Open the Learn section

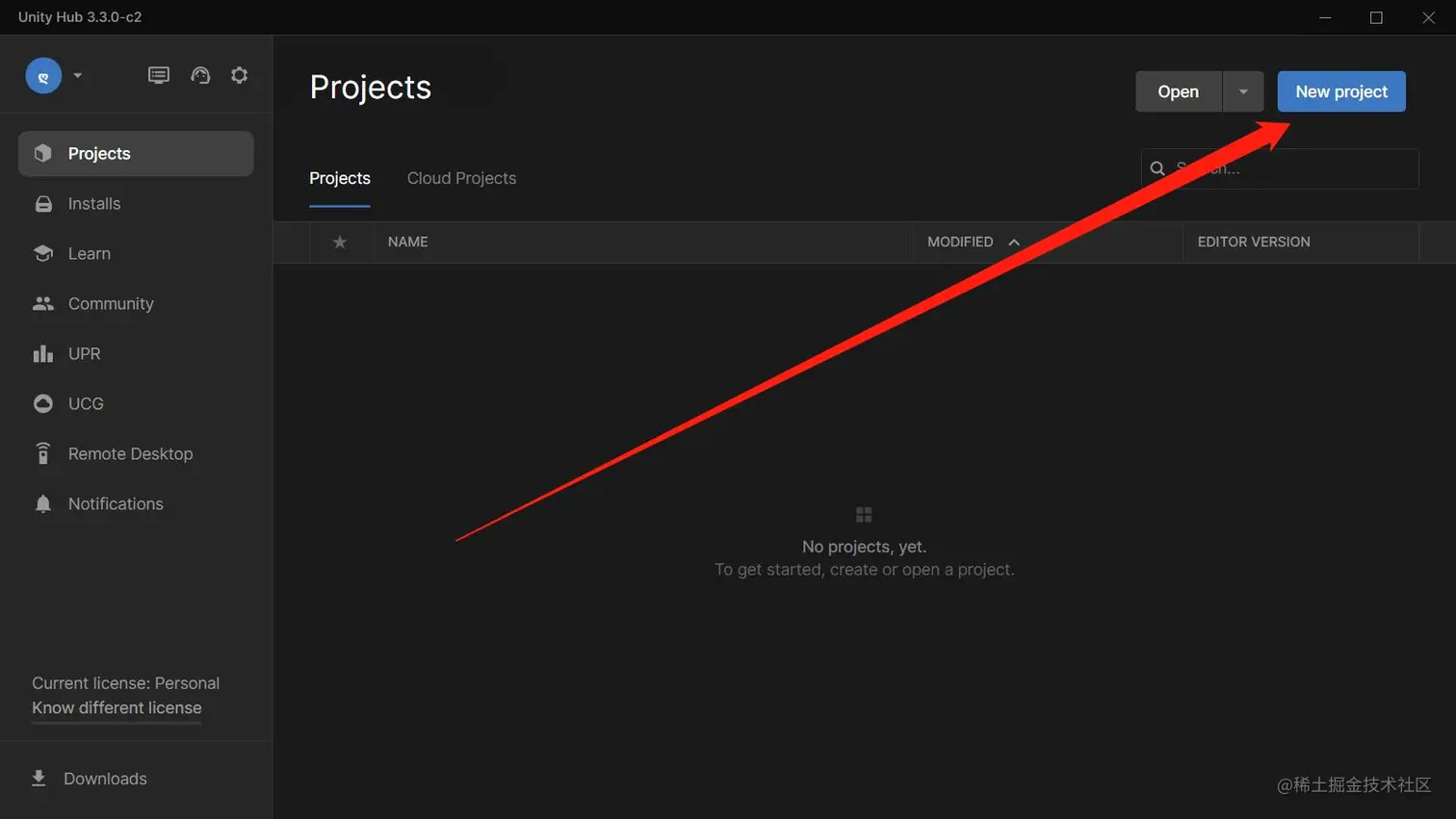(x=88, y=253)
